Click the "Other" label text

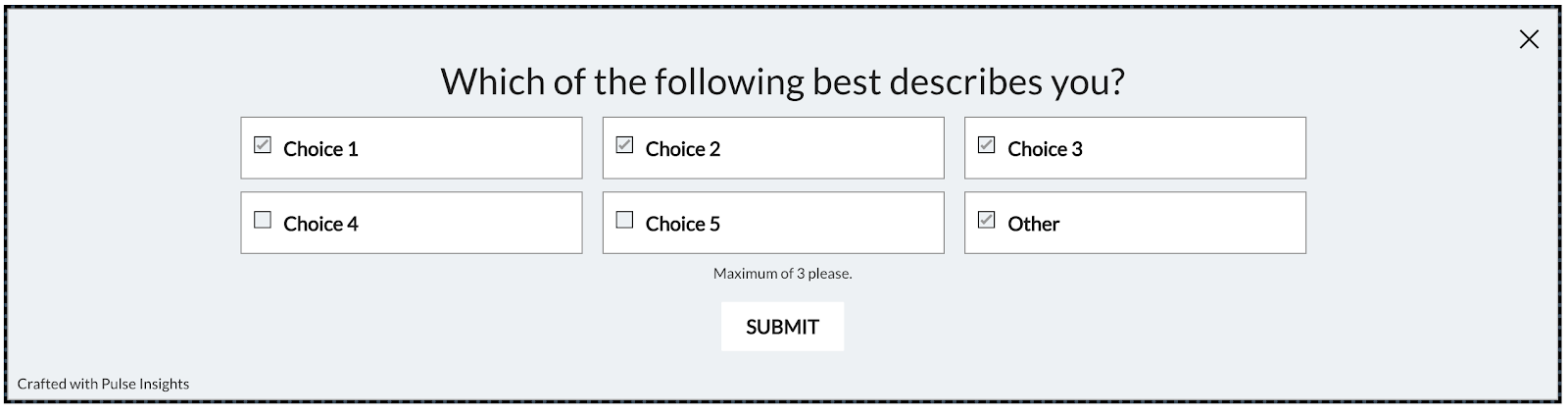point(1033,224)
